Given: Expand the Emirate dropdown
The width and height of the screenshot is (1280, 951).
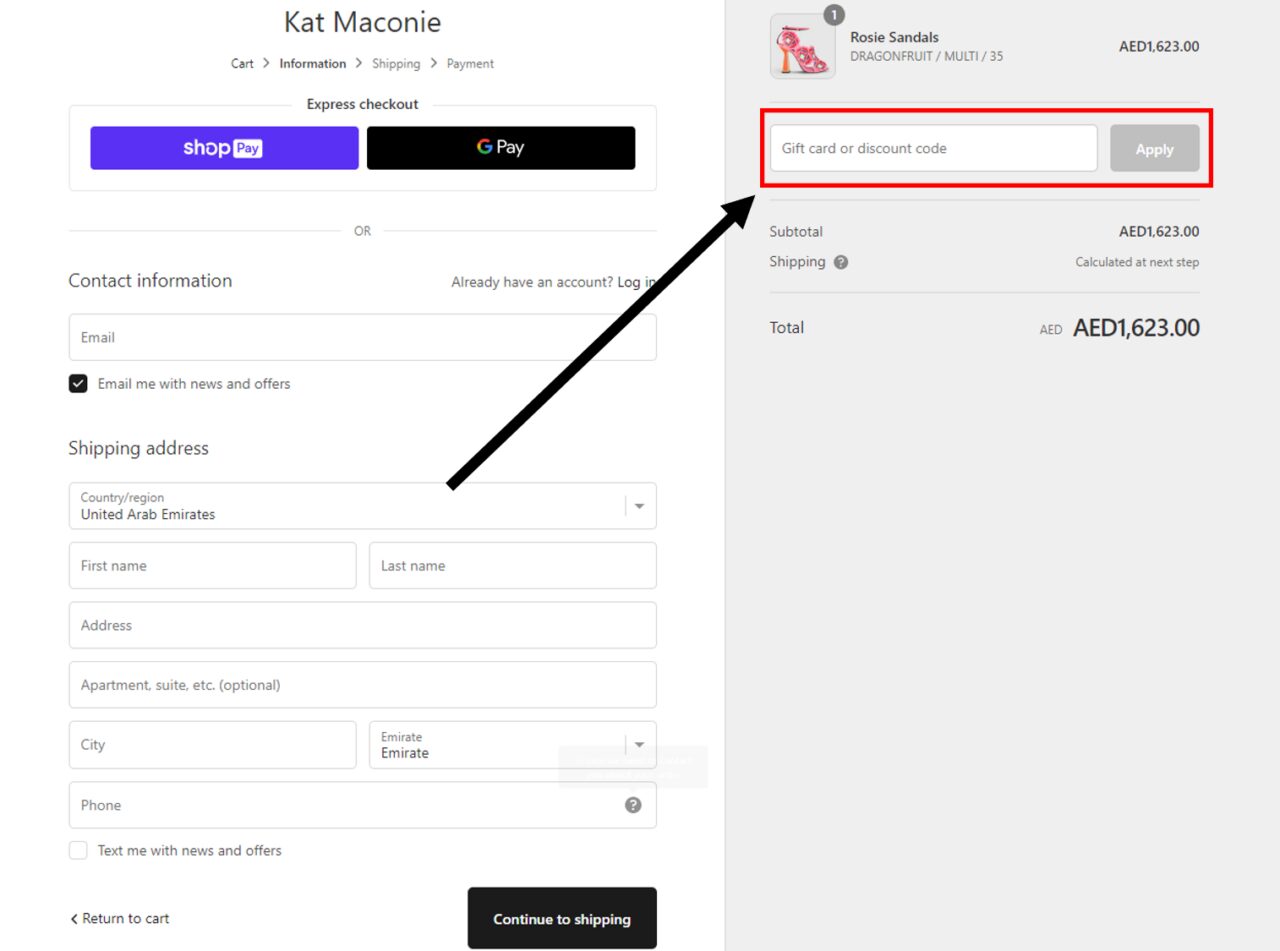Looking at the screenshot, I should (x=513, y=745).
